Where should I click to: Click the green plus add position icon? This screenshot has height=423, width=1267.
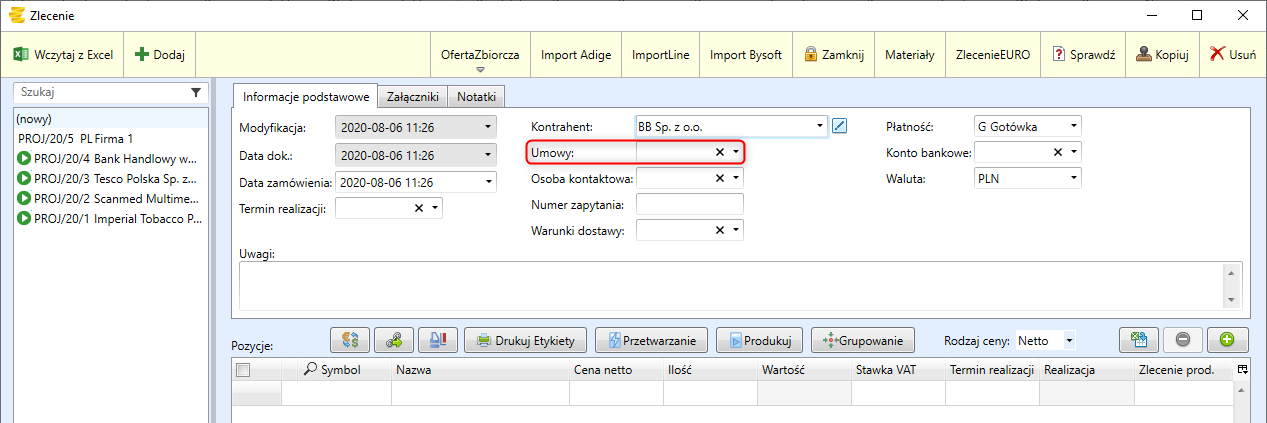point(1227,340)
